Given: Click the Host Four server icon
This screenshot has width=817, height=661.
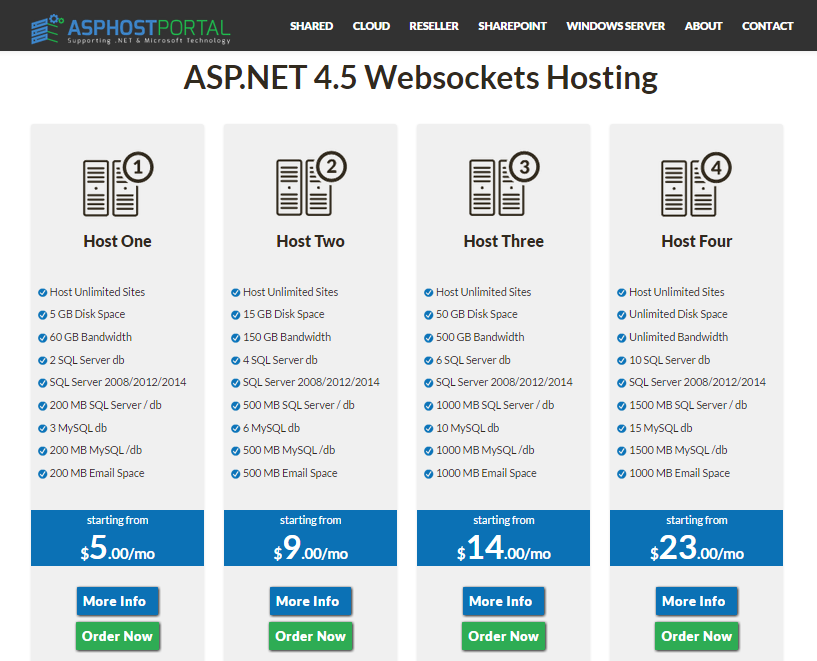Looking at the screenshot, I should [696, 184].
